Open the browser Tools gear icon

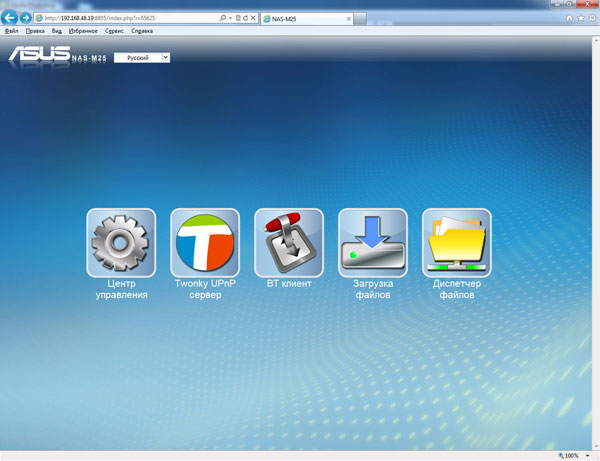pyautogui.click(x=592, y=18)
